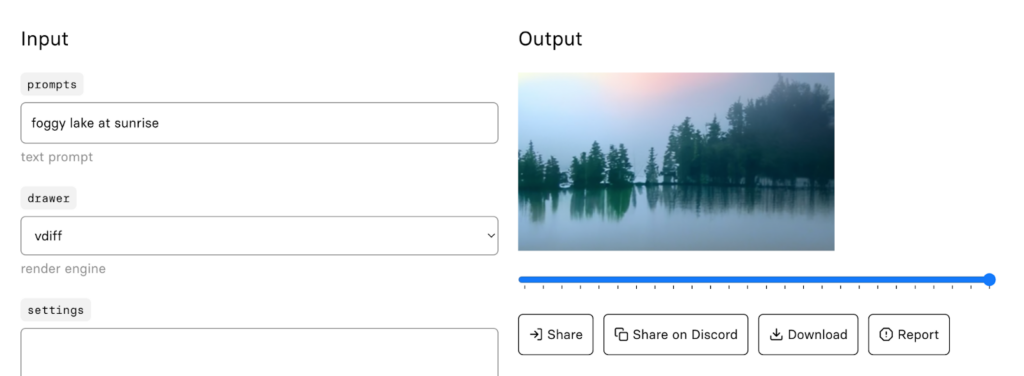Click inside the empty settings text area

(259, 352)
